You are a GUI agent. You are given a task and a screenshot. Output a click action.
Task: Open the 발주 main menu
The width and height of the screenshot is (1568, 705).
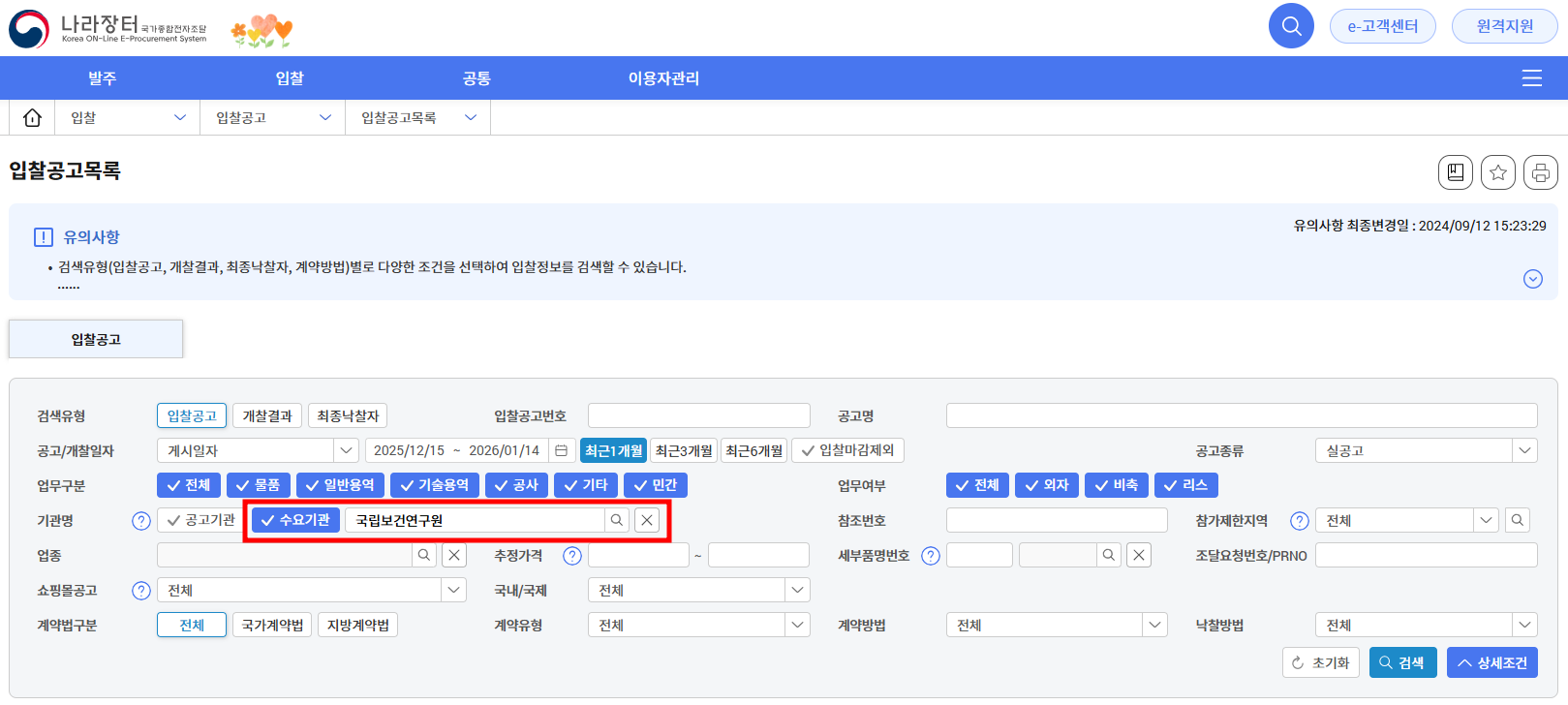click(x=102, y=78)
